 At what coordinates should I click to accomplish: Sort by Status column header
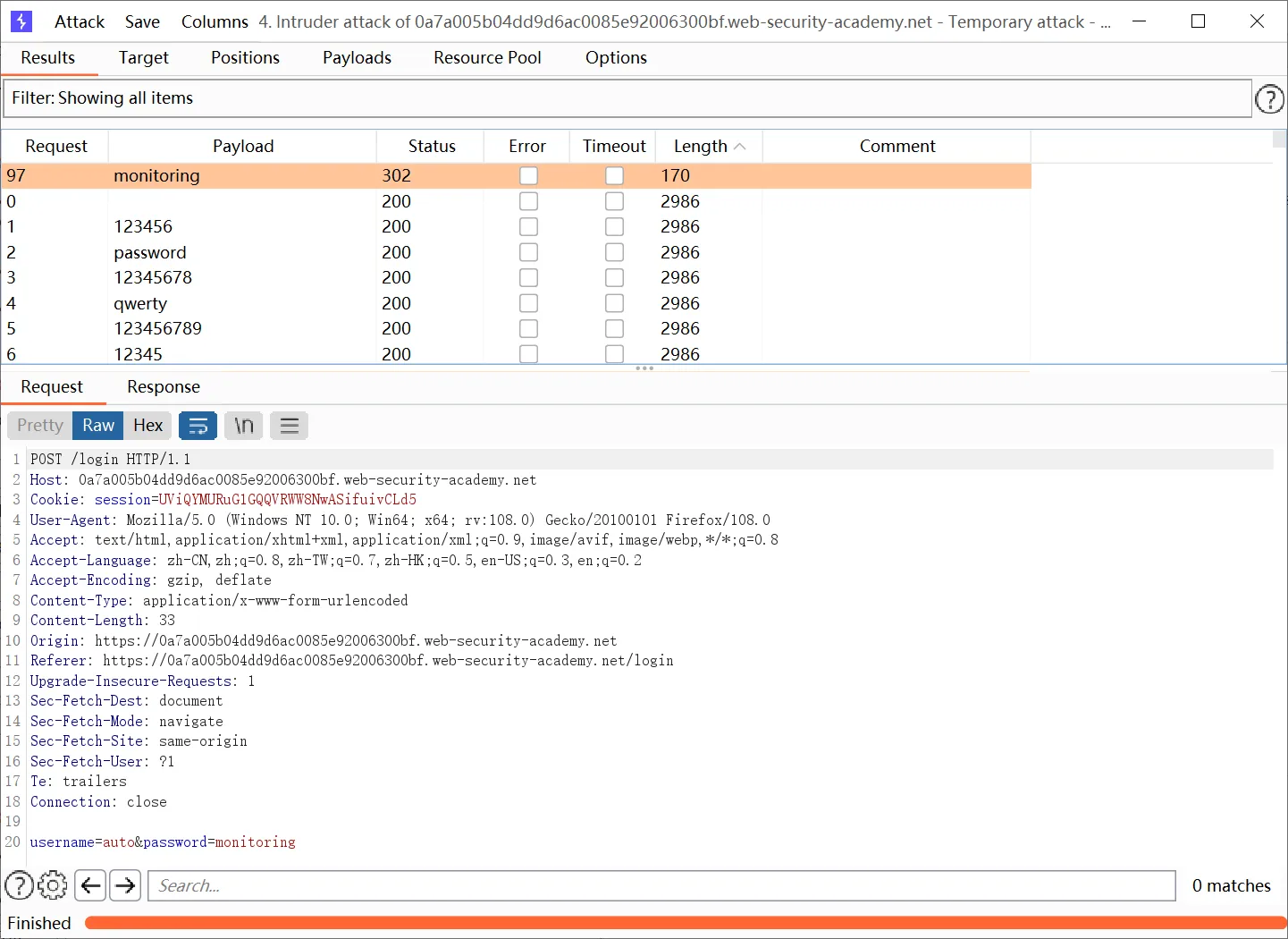[431, 146]
